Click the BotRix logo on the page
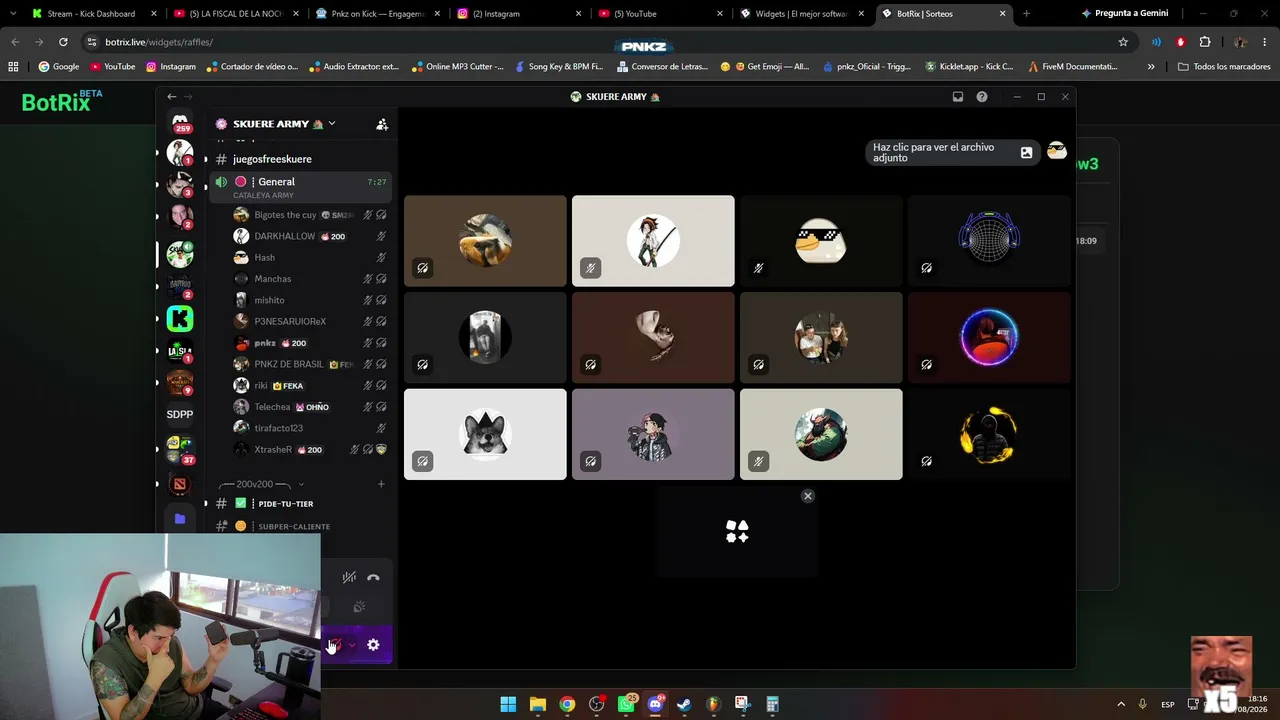The image size is (1280, 720). [x=62, y=101]
